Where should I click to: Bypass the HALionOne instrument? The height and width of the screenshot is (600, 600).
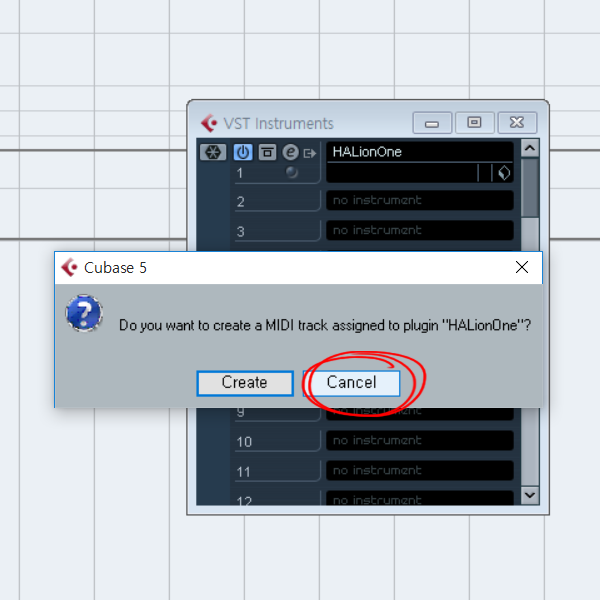(267, 152)
